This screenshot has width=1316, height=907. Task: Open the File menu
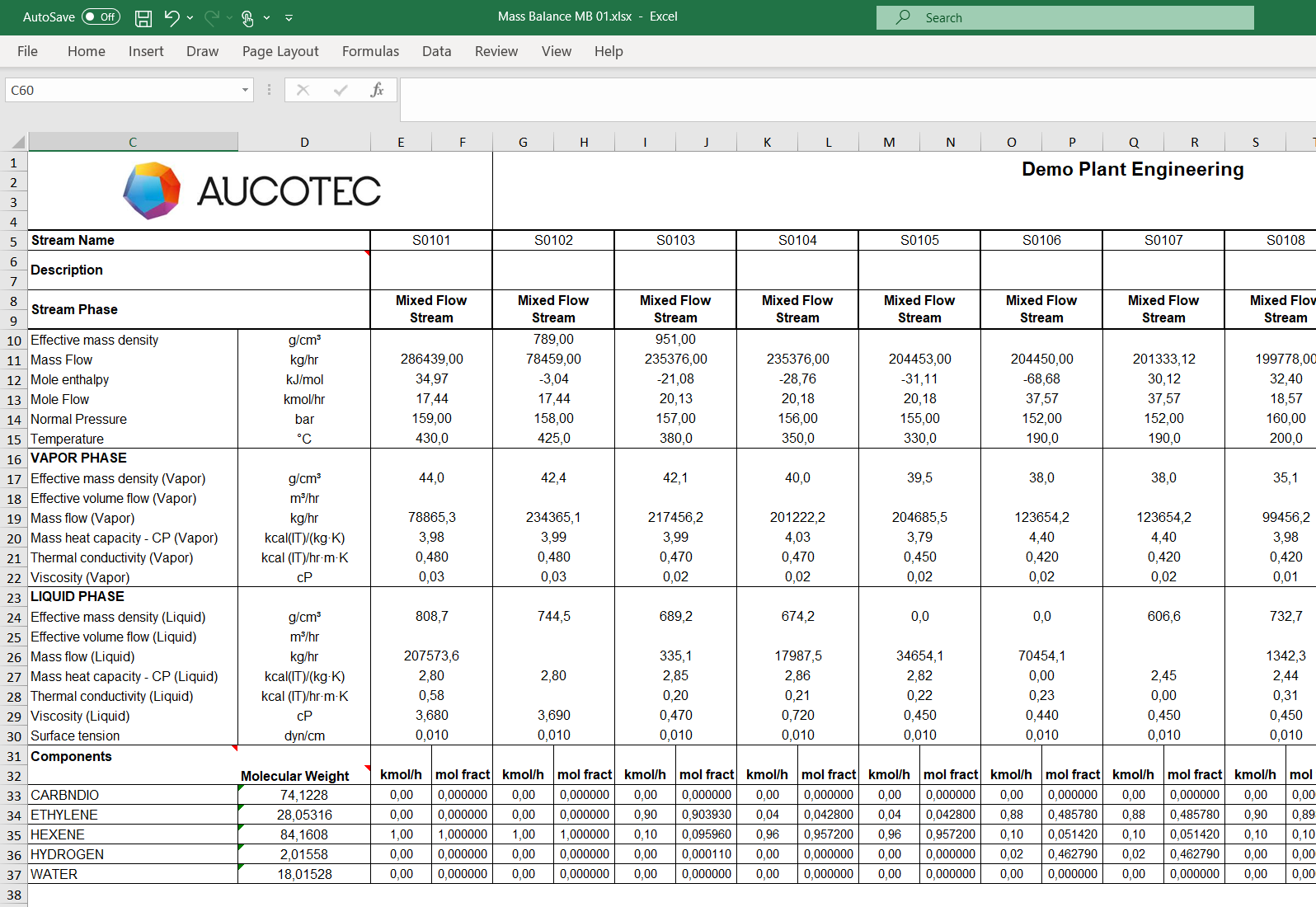click(x=27, y=51)
